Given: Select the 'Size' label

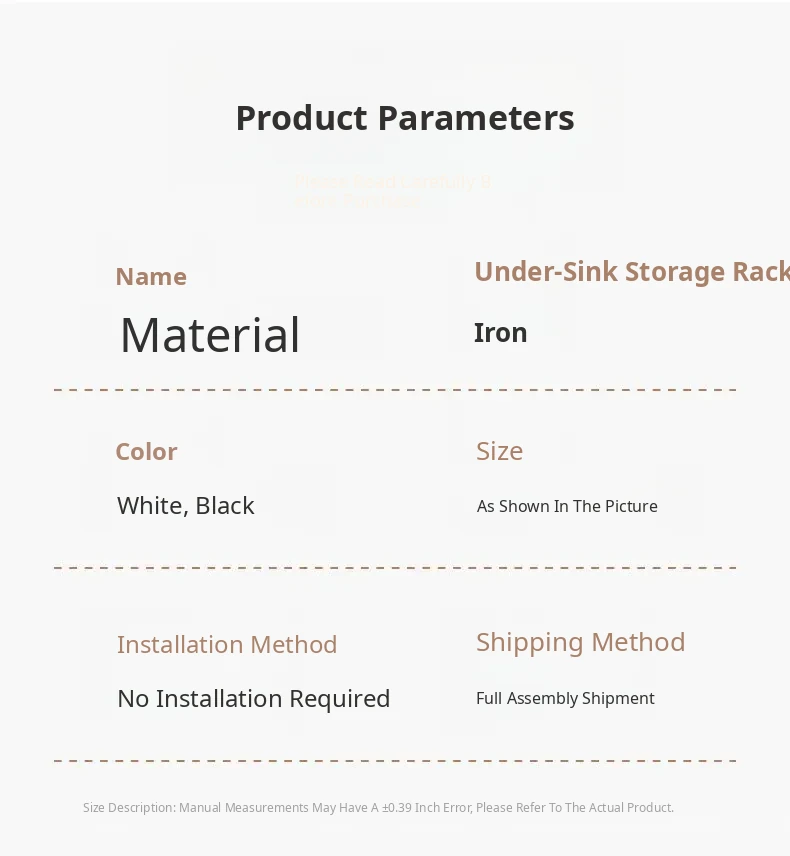Looking at the screenshot, I should pos(499,451).
